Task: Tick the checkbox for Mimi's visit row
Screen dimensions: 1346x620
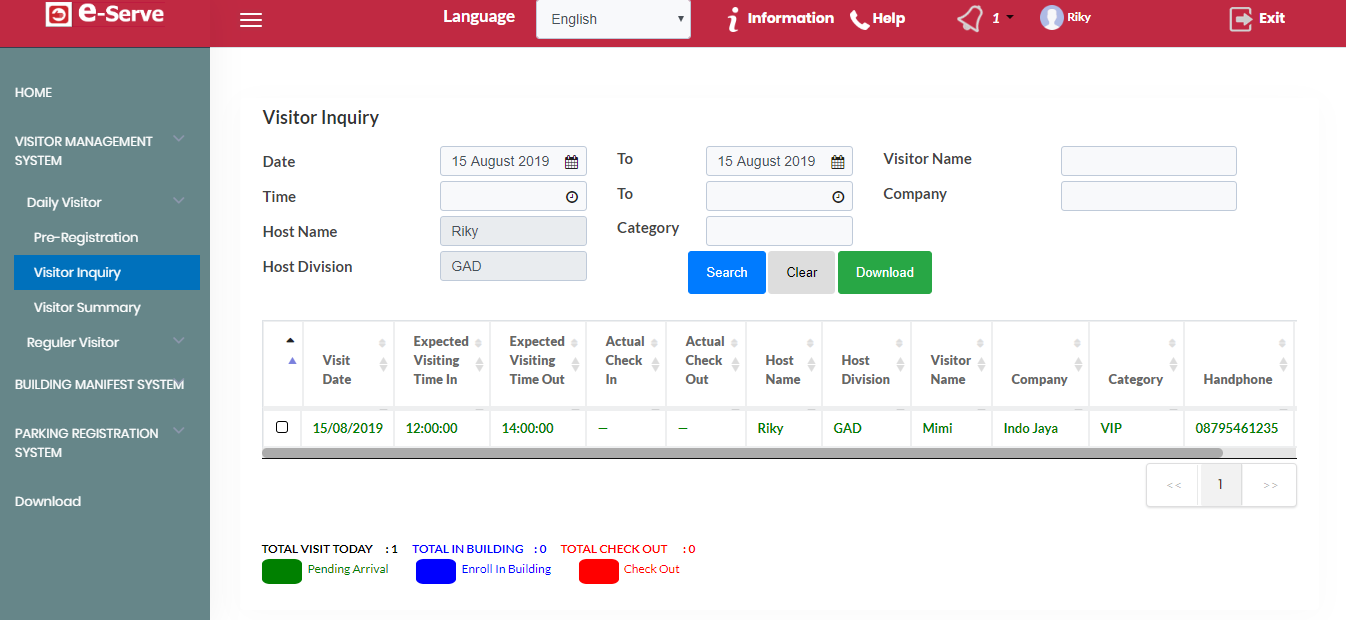Action: point(282,427)
